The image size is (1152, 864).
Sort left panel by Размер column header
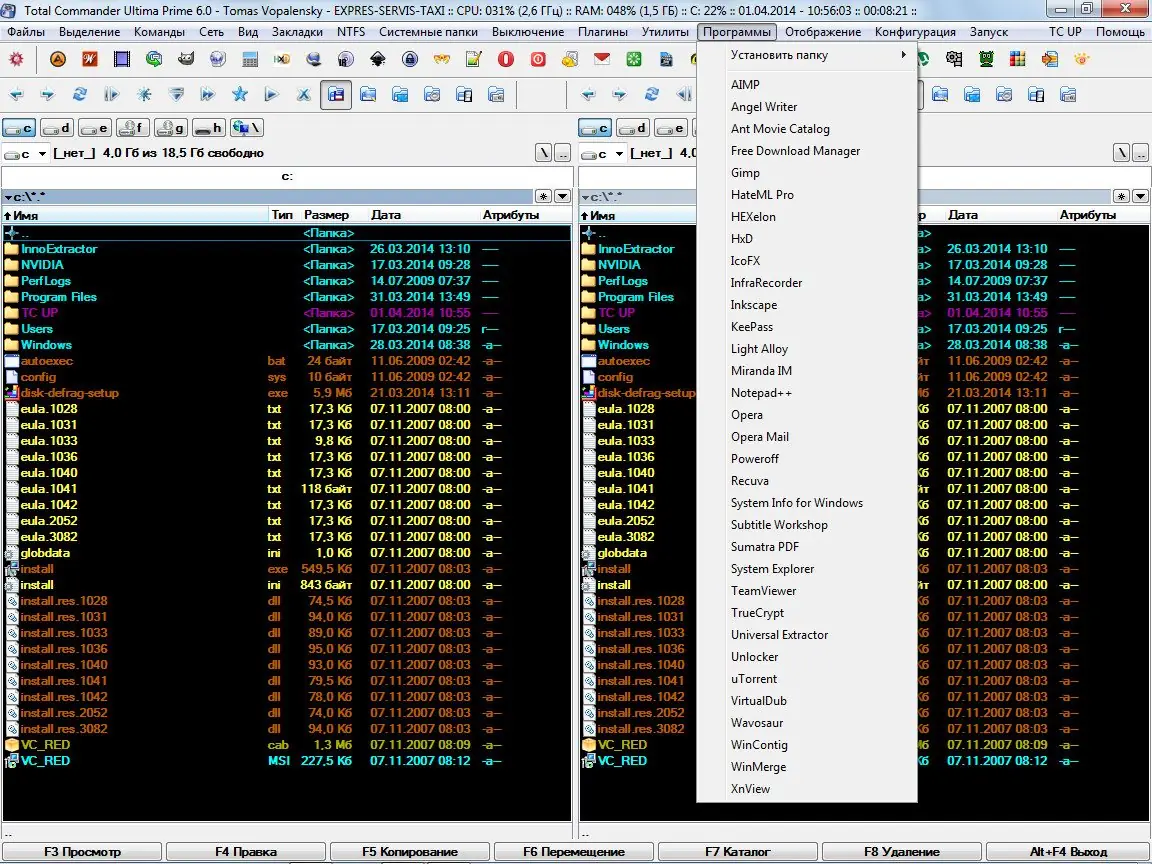point(327,215)
